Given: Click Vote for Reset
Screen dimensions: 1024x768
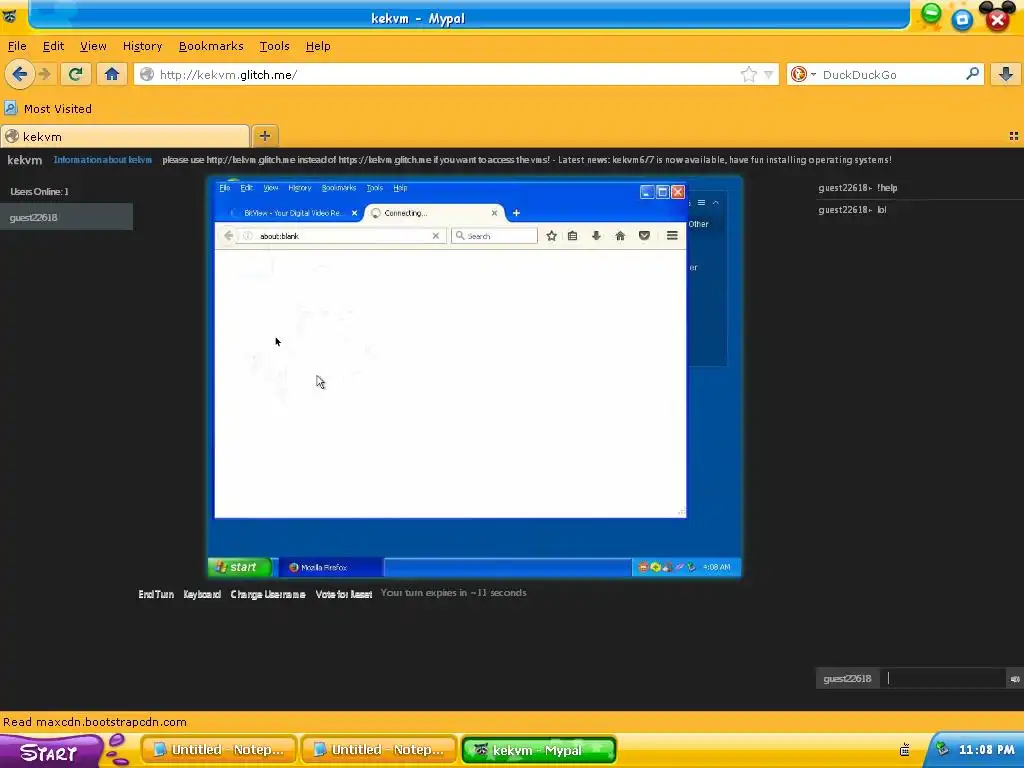Looking at the screenshot, I should click(344, 594).
